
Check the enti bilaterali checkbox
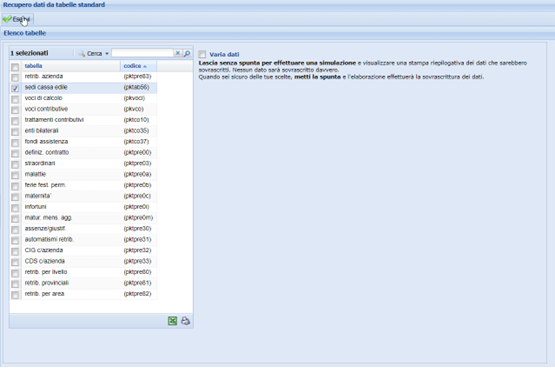15,132
